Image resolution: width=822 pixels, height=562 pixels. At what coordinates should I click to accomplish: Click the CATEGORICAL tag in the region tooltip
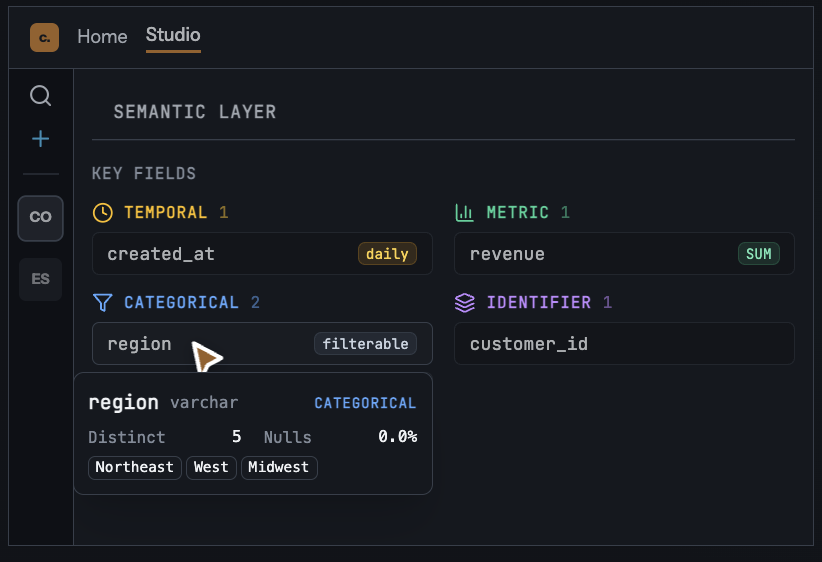point(365,403)
